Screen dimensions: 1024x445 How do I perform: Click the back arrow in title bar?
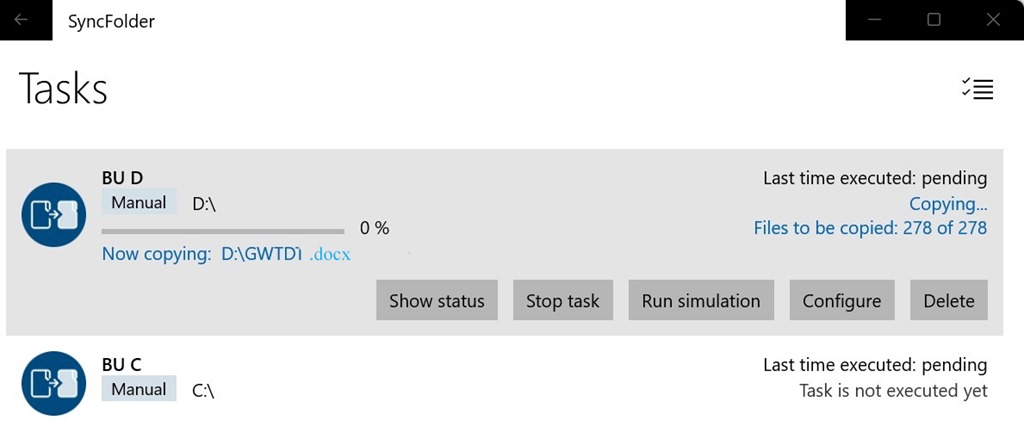click(x=21, y=20)
